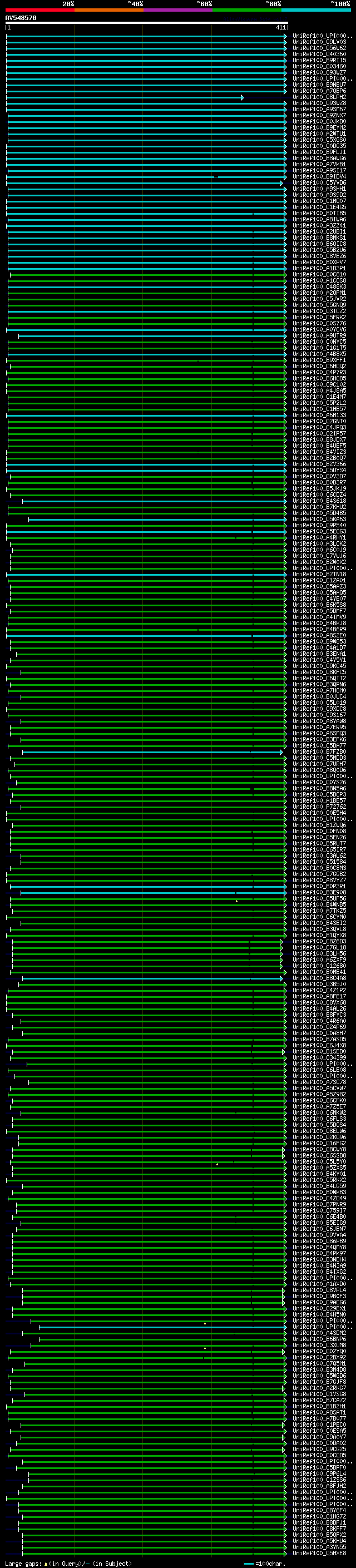Image resolution: width=356 pixels, height=1568 pixels.
Task: Select the UniRef100_B9NBU7 label
Action: (x=319, y=85)
